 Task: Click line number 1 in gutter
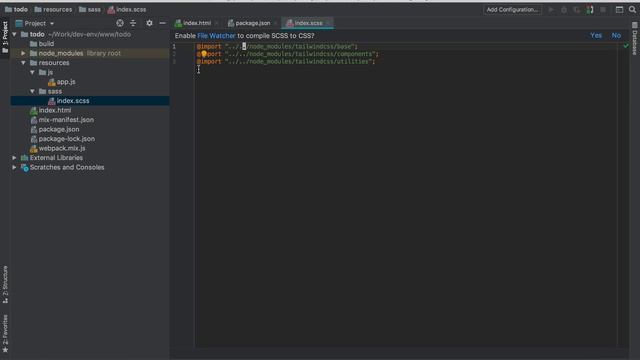(x=174, y=47)
